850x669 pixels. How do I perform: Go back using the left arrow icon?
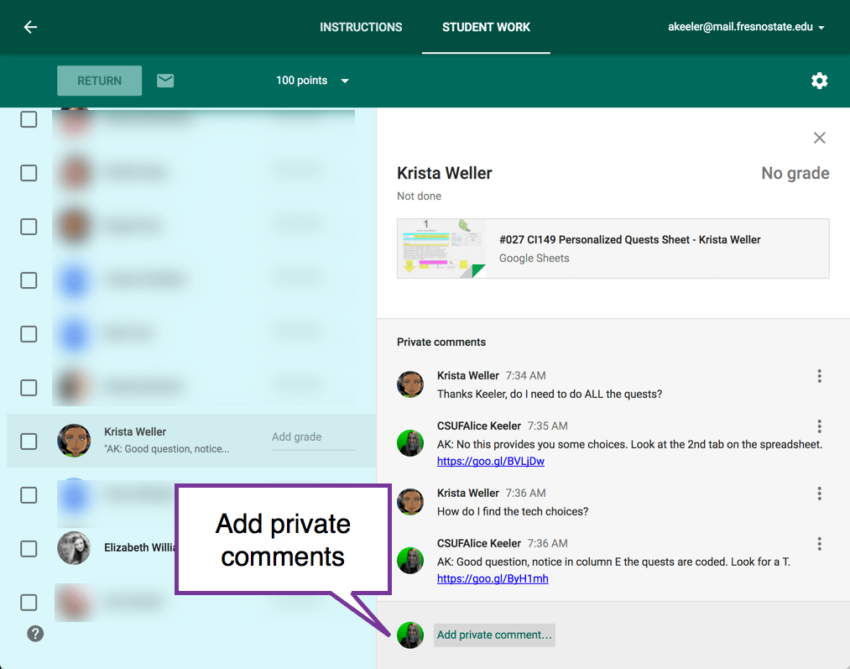[x=30, y=27]
